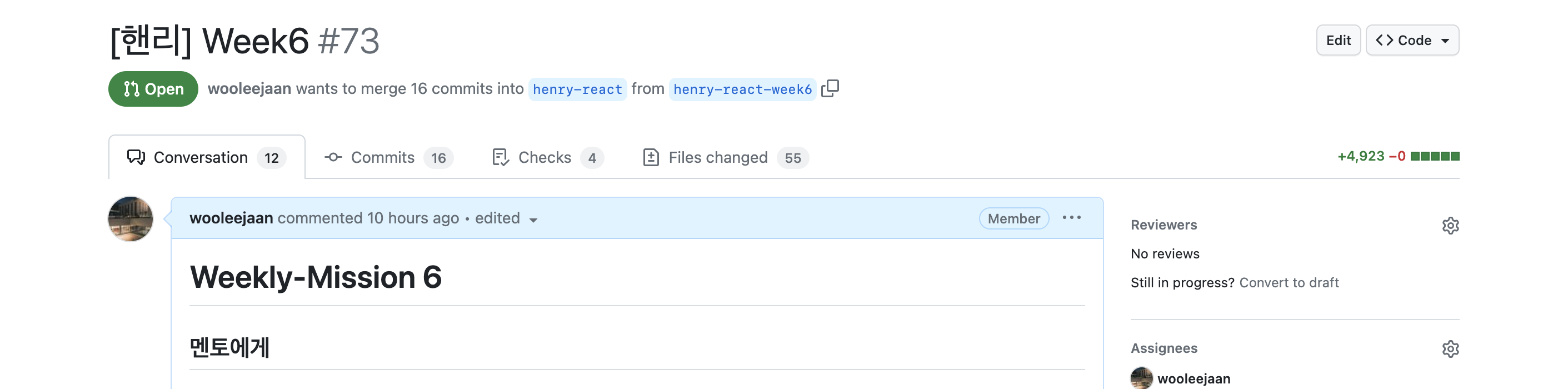Click the green diffstat blocks

click(x=1435, y=157)
